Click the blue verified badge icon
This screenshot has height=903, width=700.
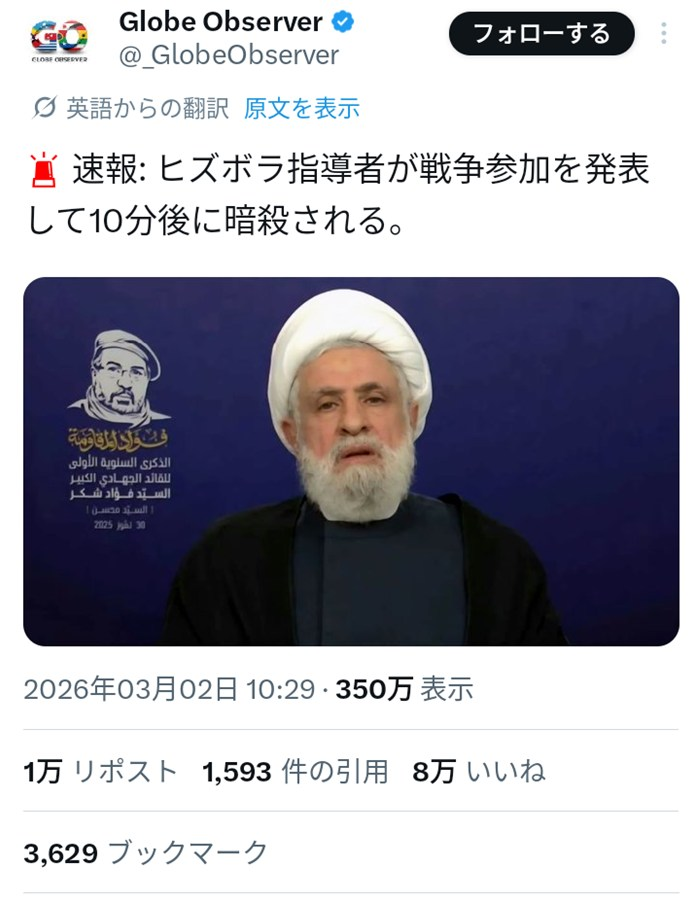343,22
